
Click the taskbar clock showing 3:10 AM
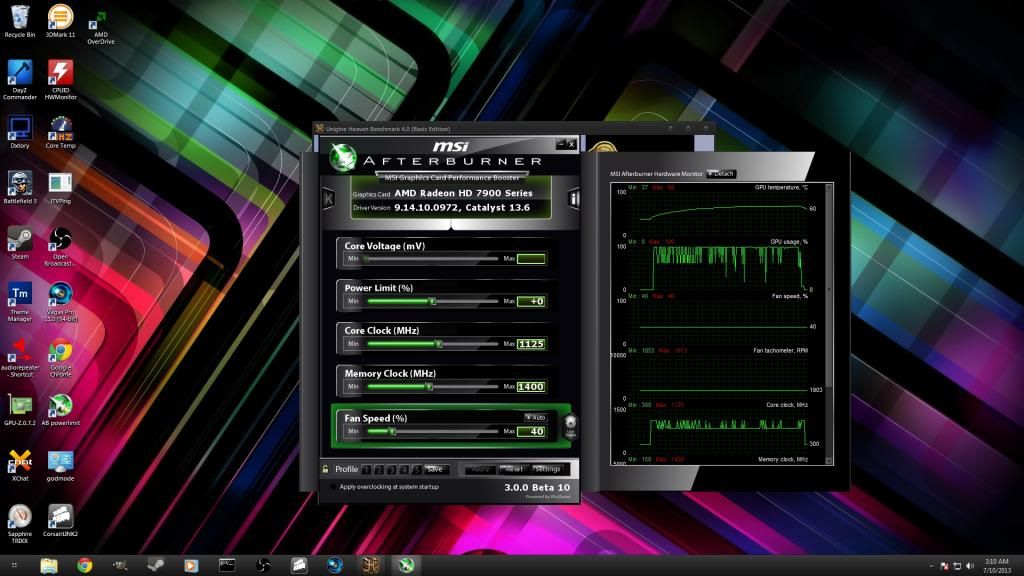point(997,566)
